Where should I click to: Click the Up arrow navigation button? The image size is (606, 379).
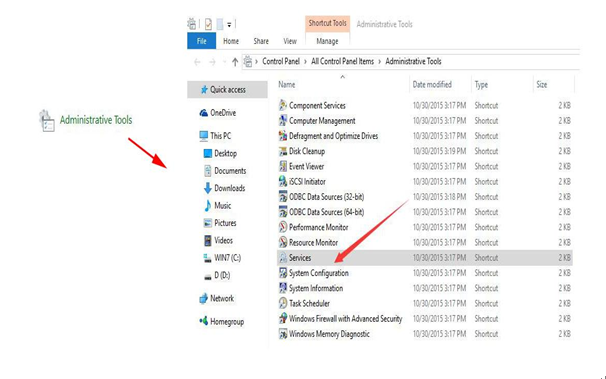click(x=235, y=62)
